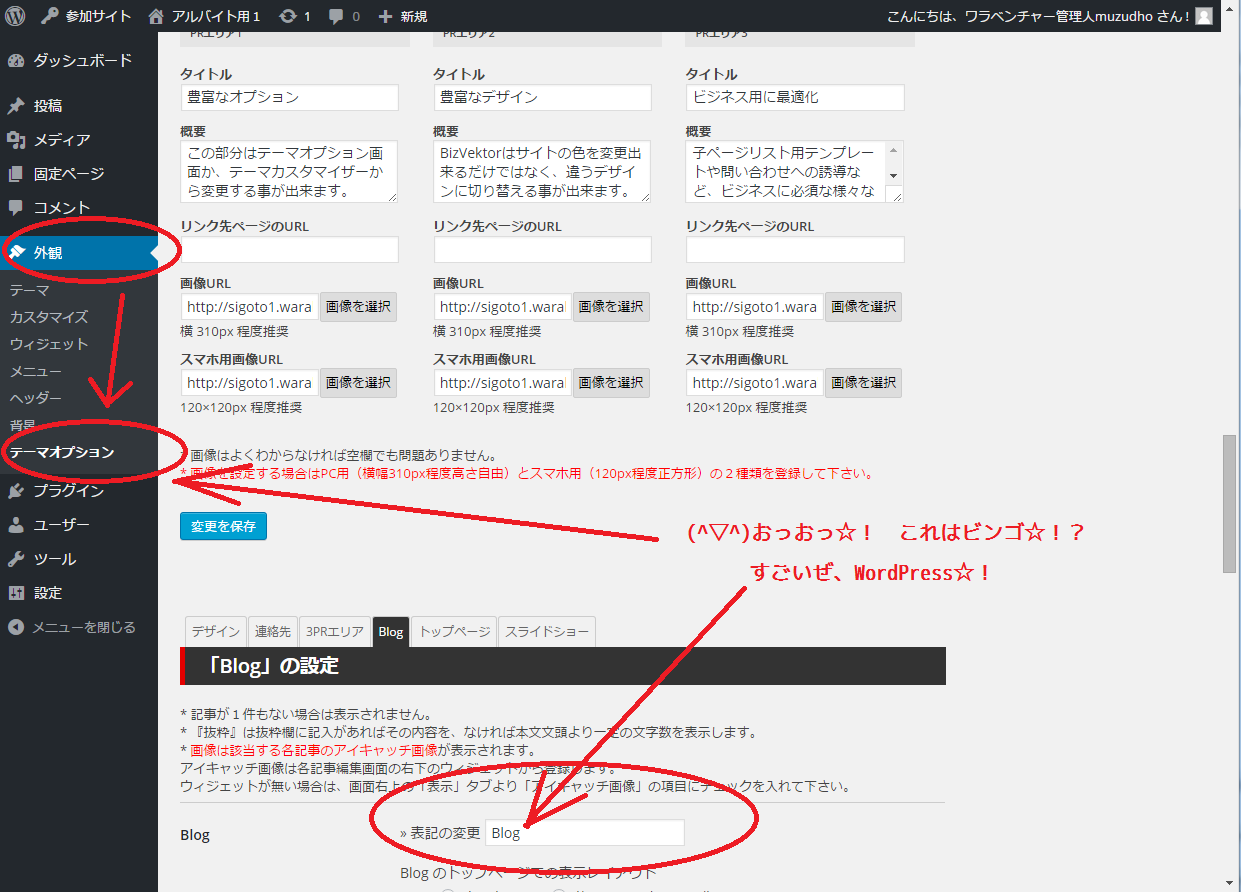
Task: Click first column 概要 textarea
Action: point(290,172)
